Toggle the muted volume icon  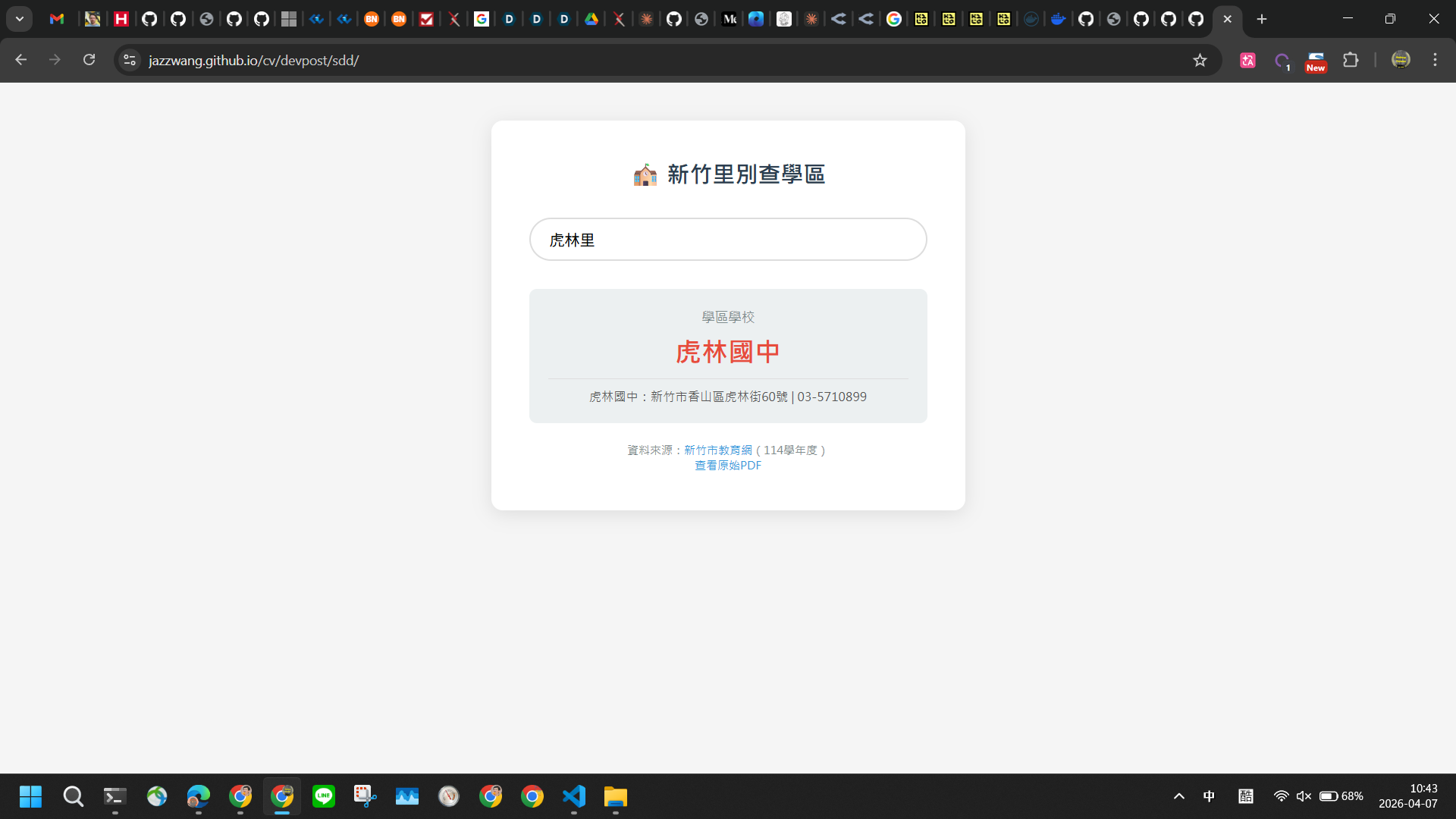pyautogui.click(x=1304, y=796)
